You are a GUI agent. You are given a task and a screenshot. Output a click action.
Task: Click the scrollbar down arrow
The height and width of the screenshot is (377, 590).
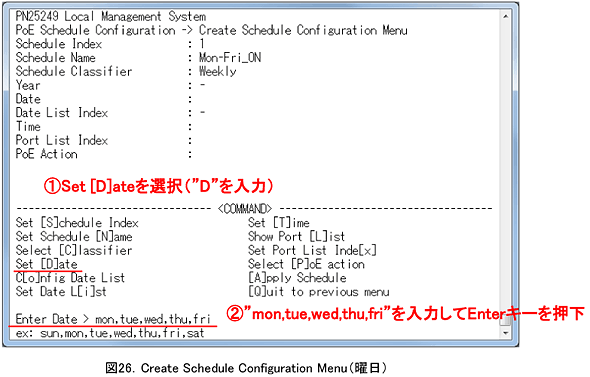tap(505, 333)
